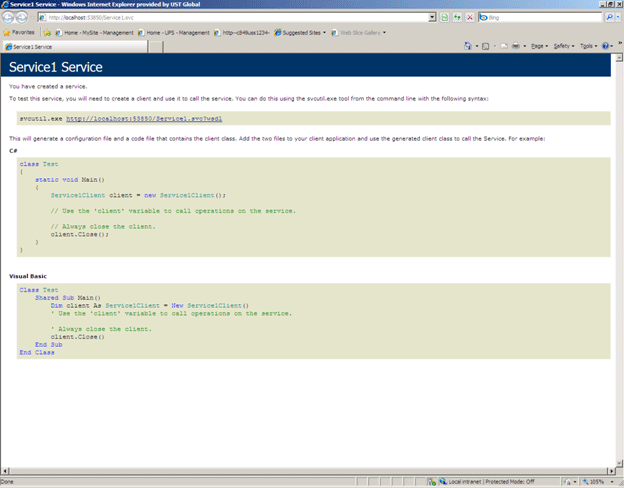The height and width of the screenshot is (488, 624).
Task: Open a new blank tab
Action: point(156,47)
